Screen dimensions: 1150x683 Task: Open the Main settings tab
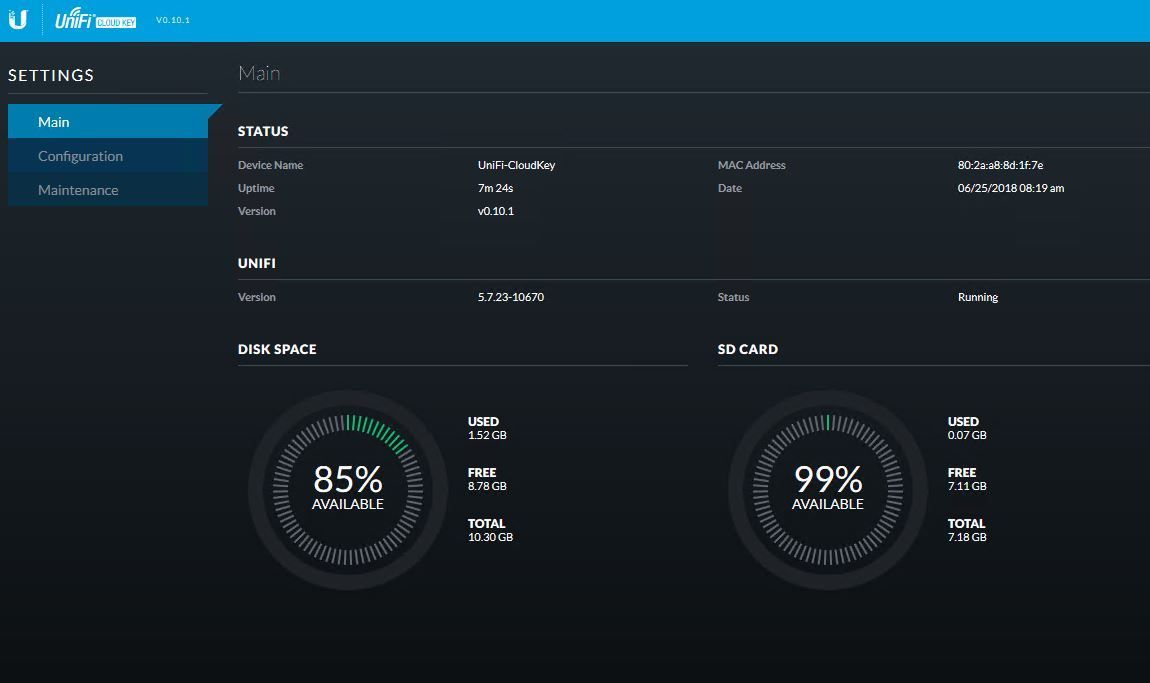pyautogui.click(x=54, y=122)
